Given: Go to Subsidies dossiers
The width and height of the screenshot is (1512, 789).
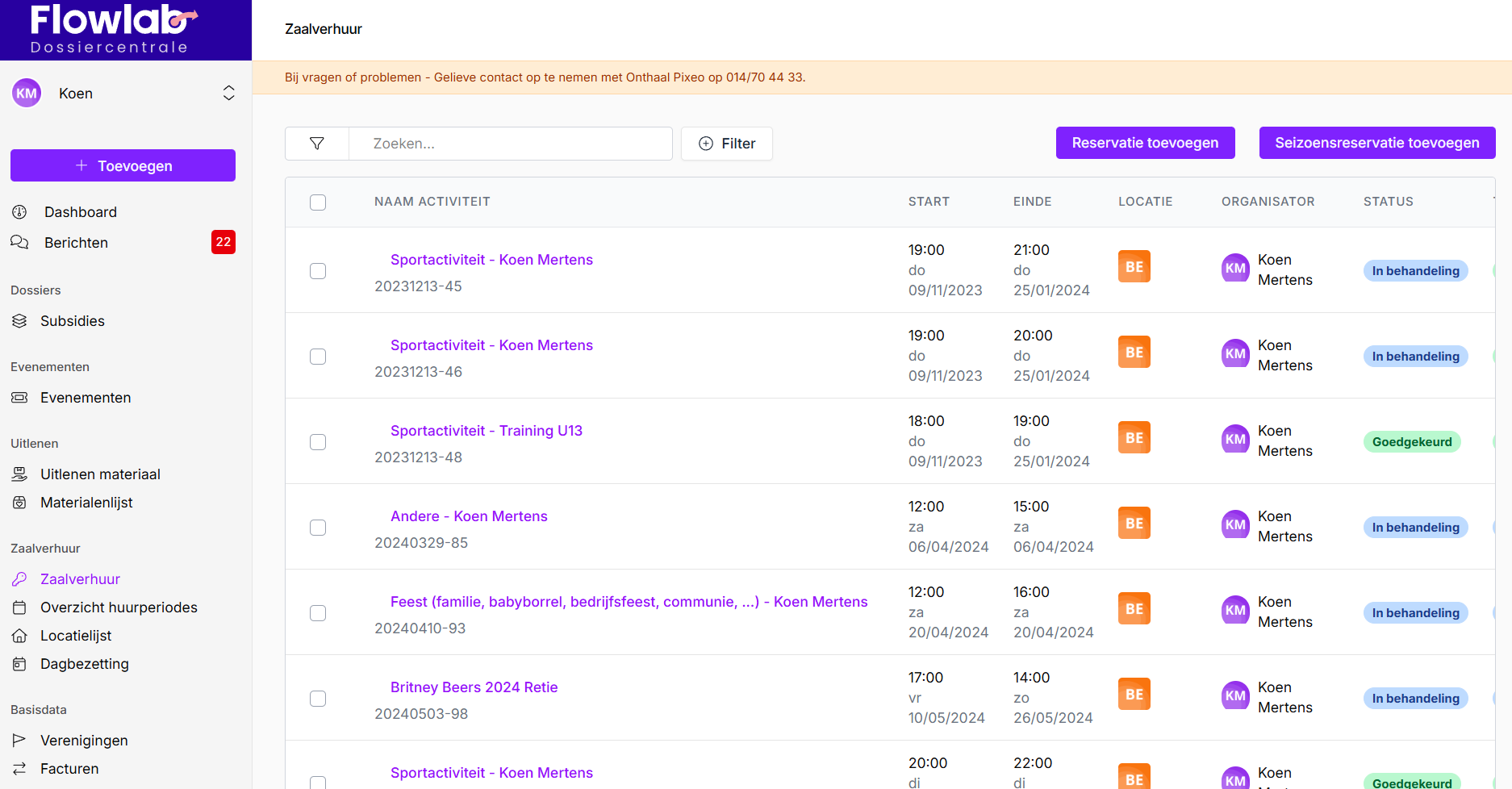Looking at the screenshot, I should [x=72, y=321].
